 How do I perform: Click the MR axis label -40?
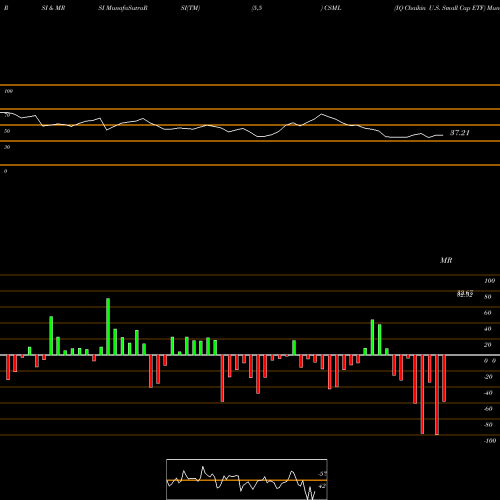488,393
